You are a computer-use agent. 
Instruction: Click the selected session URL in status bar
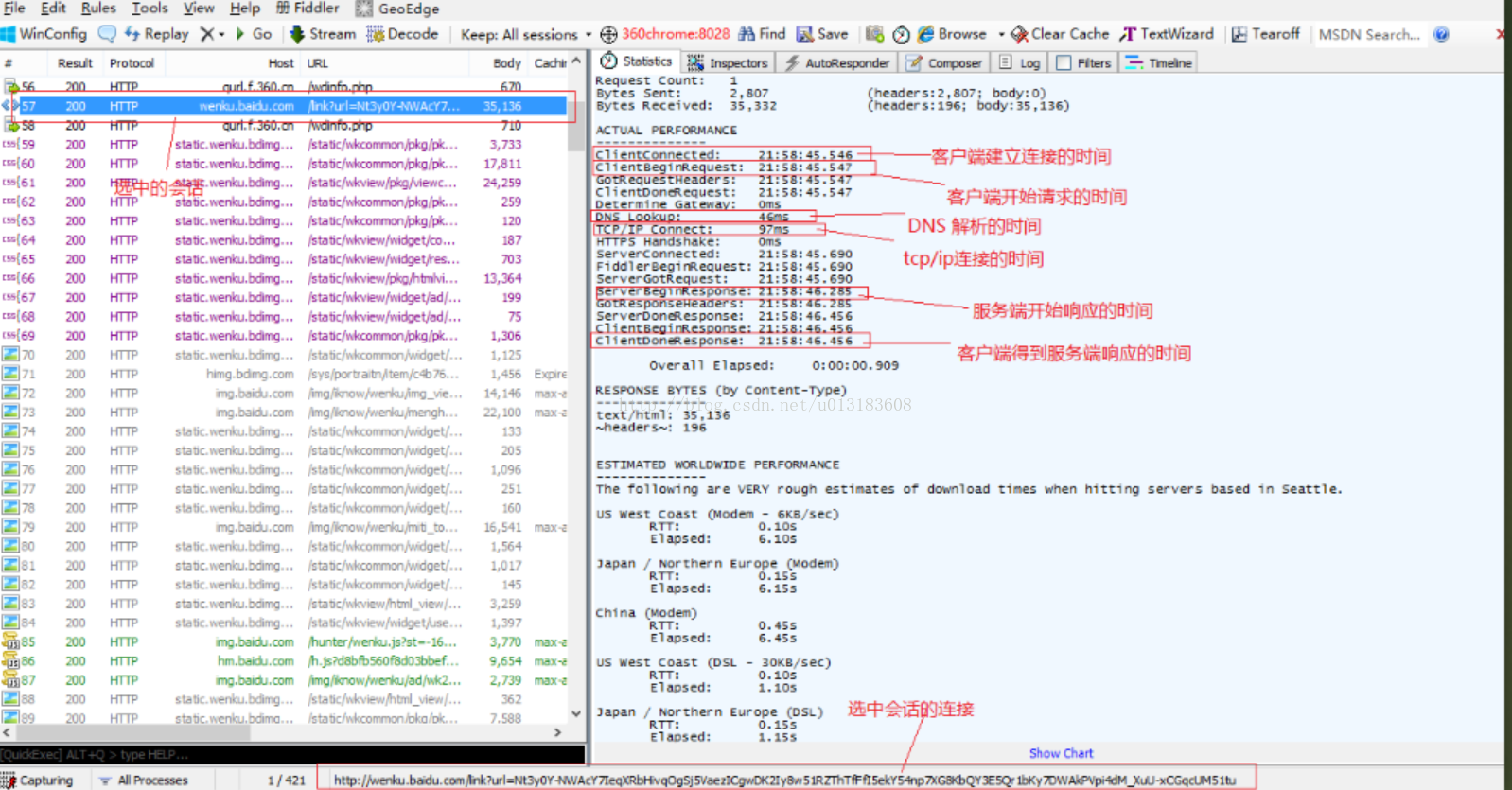784,781
